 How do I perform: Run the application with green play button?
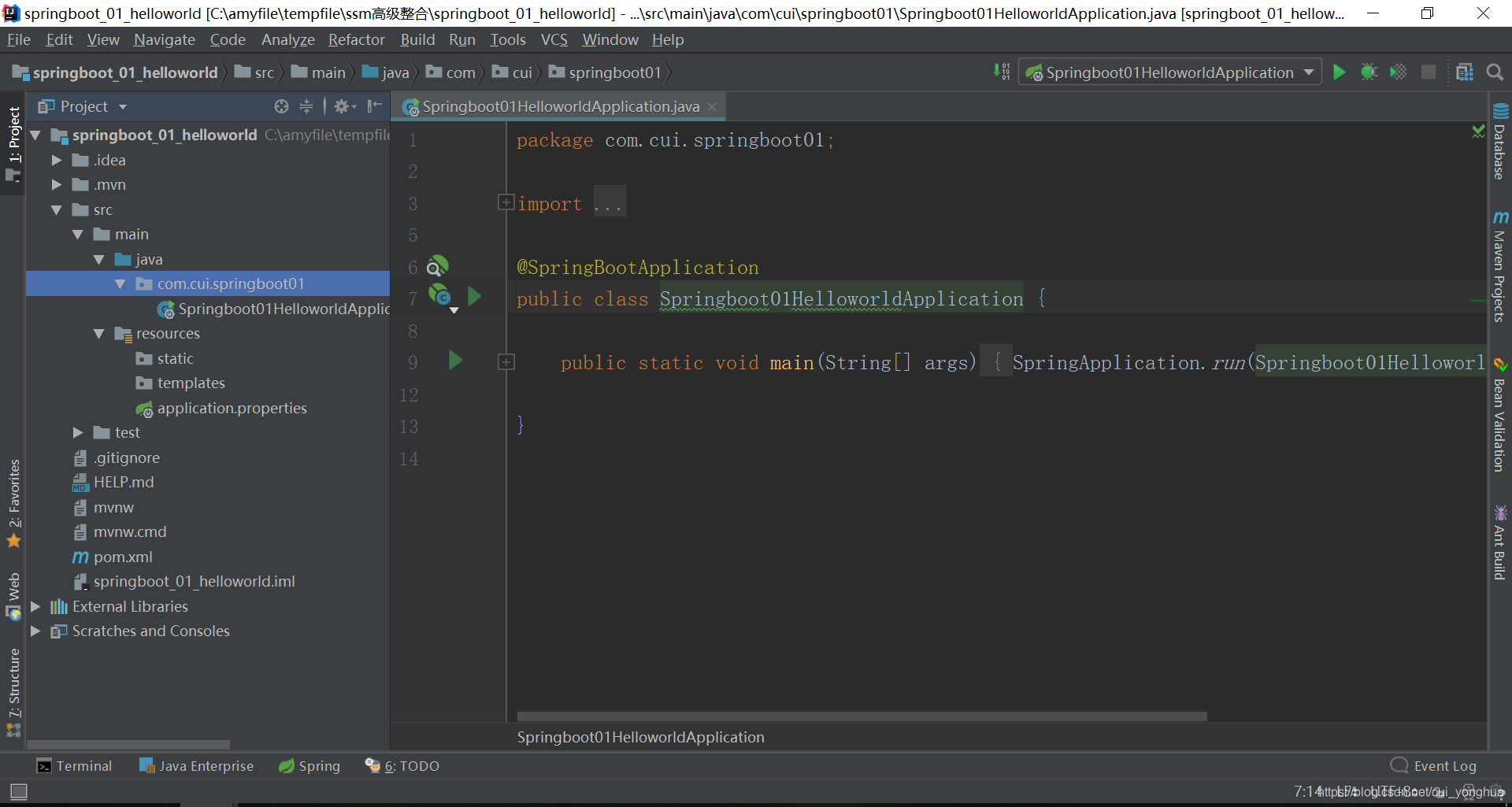point(1339,72)
